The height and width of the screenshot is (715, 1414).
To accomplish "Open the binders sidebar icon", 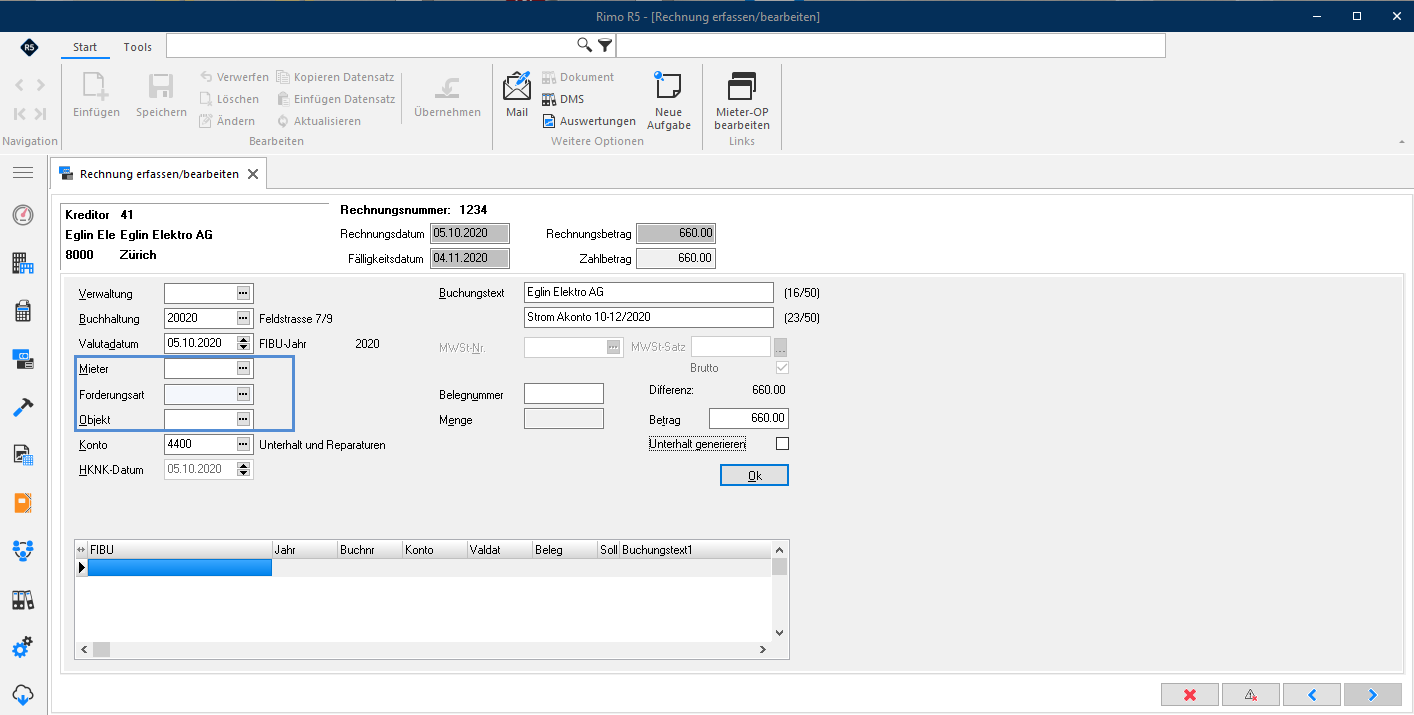I will click(23, 600).
